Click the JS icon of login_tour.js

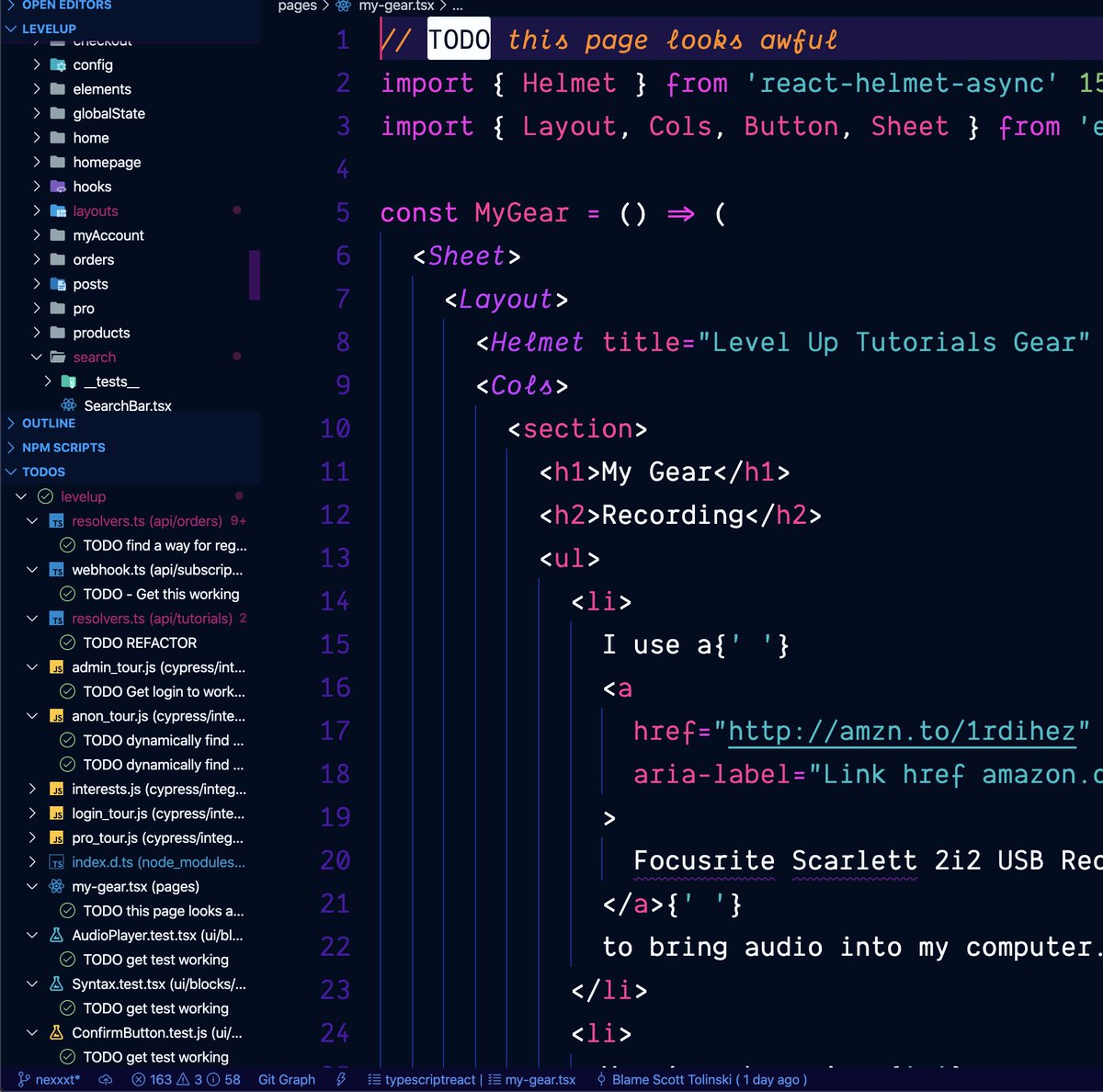[x=56, y=813]
